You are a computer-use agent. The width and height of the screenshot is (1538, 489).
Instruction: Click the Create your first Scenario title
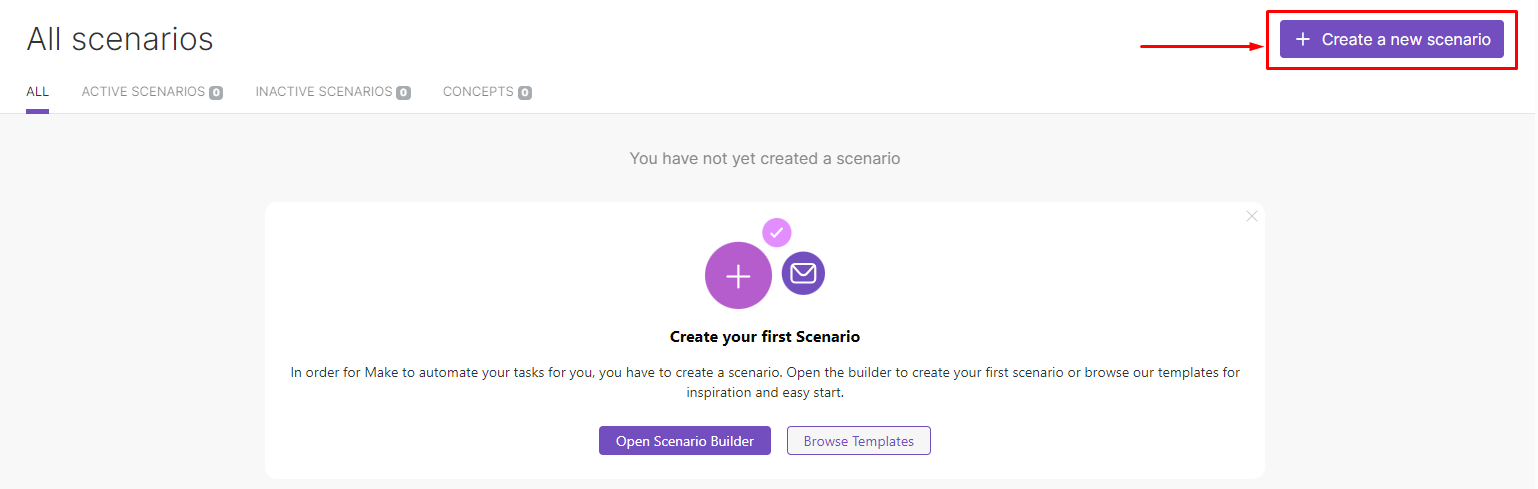pyautogui.click(x=765, y=337)
